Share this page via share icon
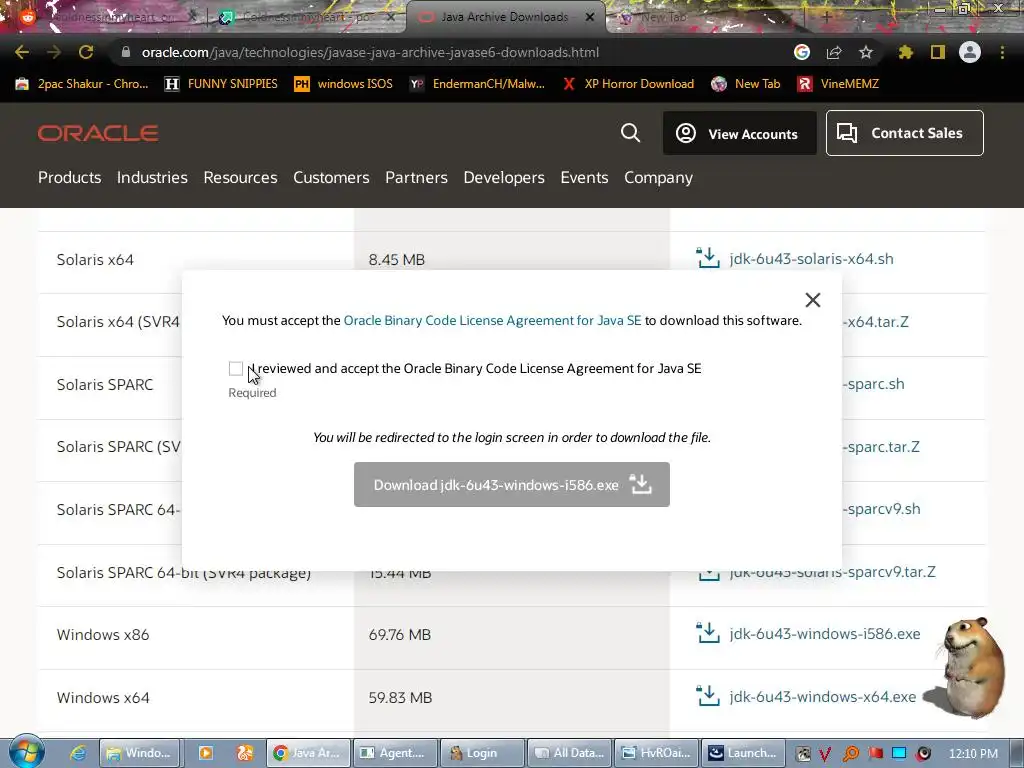 [x=834, y=52]
